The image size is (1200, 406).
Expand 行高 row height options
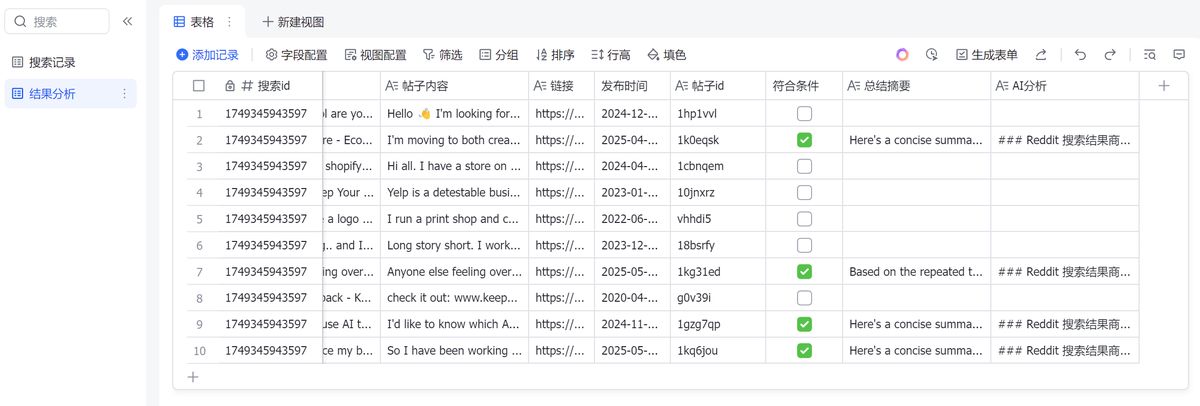[610, 55]
